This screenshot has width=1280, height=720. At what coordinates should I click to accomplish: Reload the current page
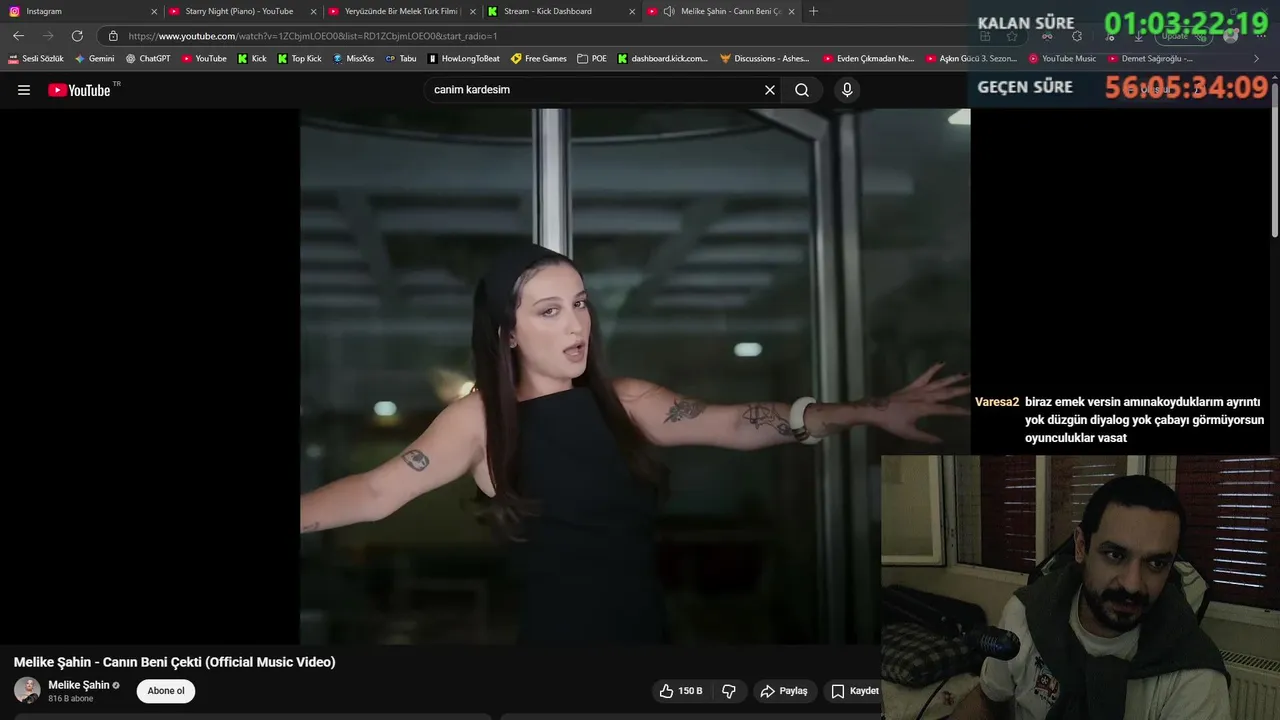tap(77, 36)
